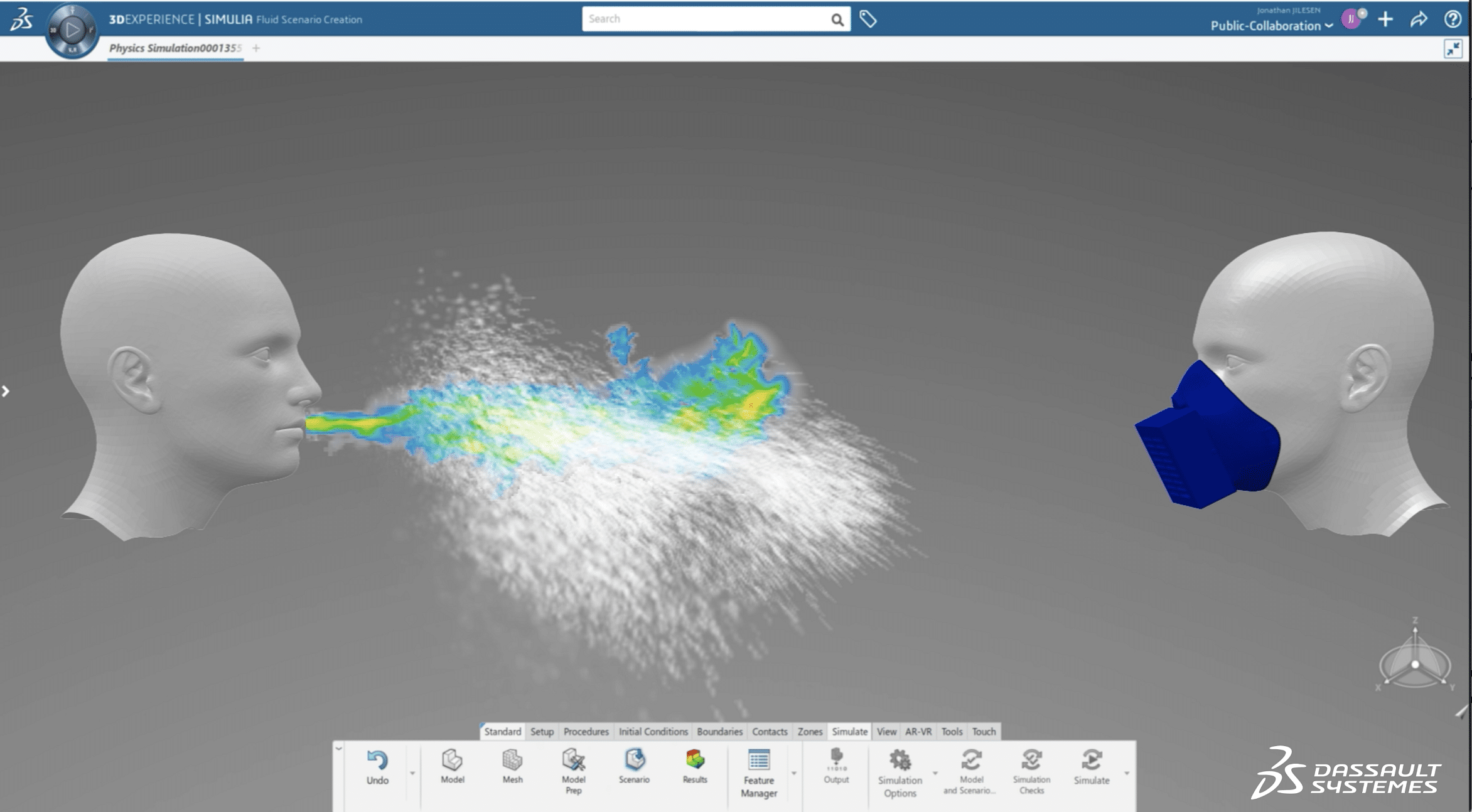Open the Public-Collaboration space dropdown
Viewport: 1472px width, 812px height.
[x=1271, y=26]
